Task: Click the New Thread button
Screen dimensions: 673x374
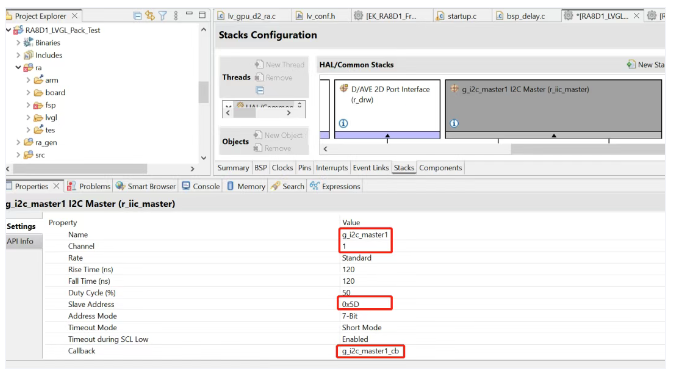Action: (x=279, y=64)
